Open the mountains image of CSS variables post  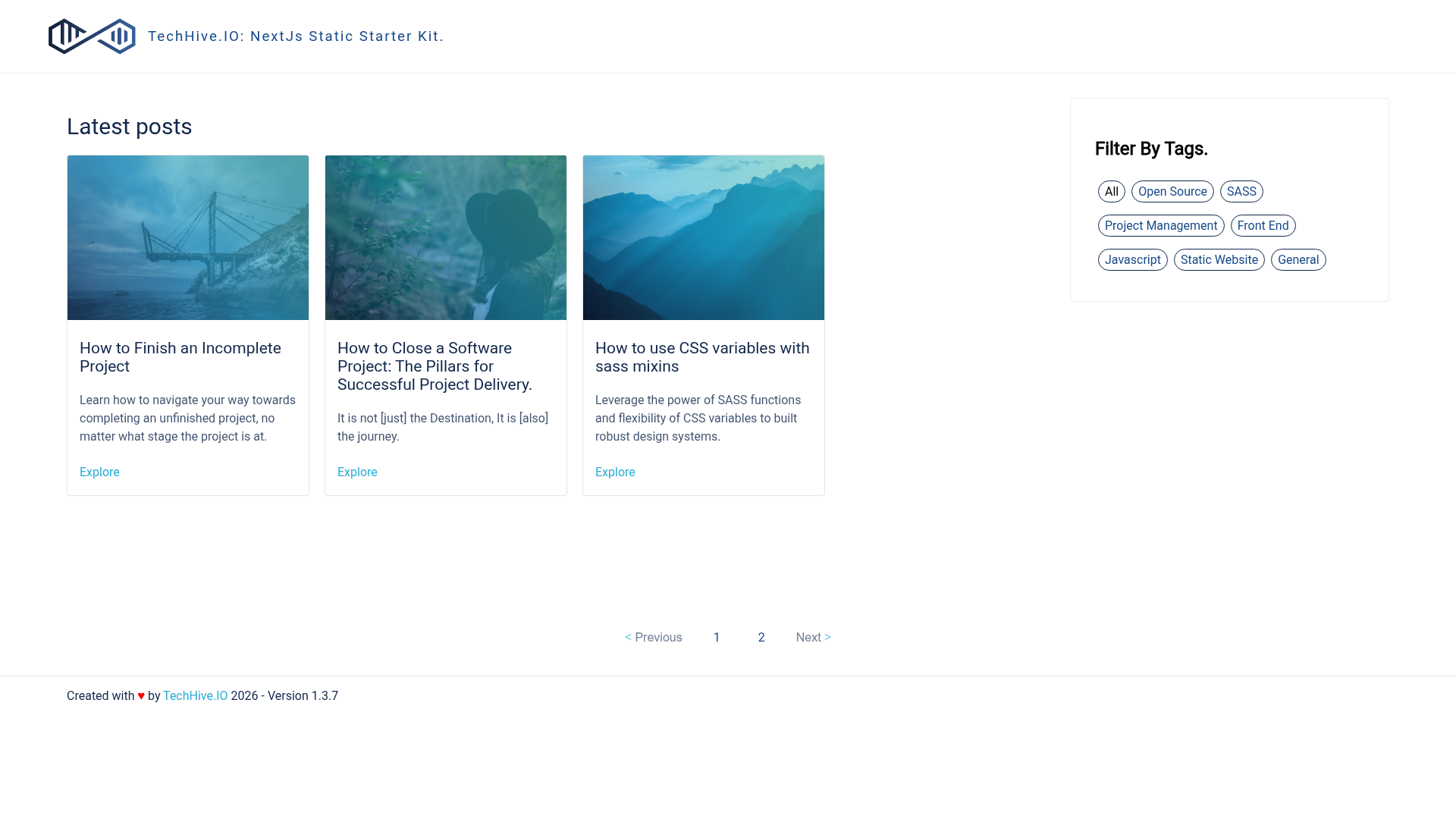click(704, 238)
